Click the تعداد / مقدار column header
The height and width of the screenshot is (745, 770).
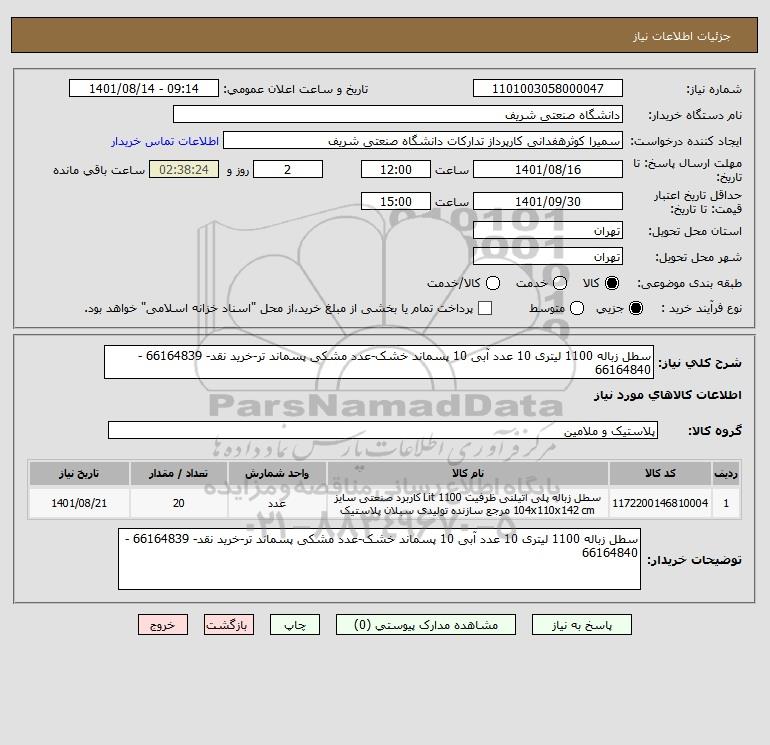pyautogui.click(x=178, y=473)
